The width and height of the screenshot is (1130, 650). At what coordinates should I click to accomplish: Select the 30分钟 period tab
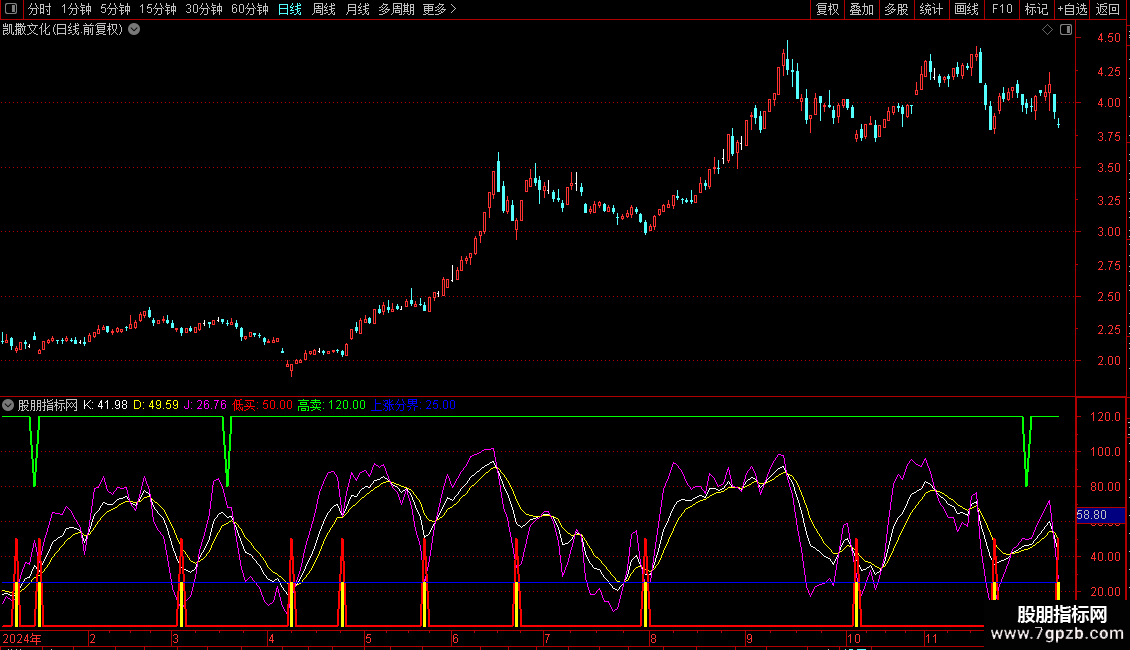(204, 9)
